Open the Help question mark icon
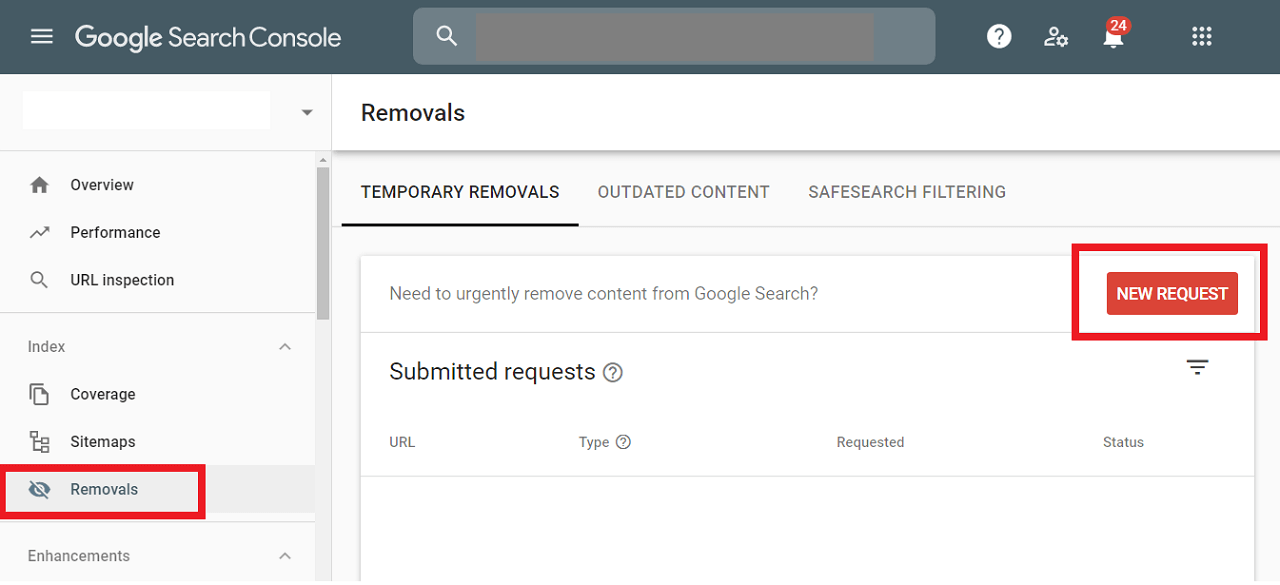1280x585 pixels. 999,36
